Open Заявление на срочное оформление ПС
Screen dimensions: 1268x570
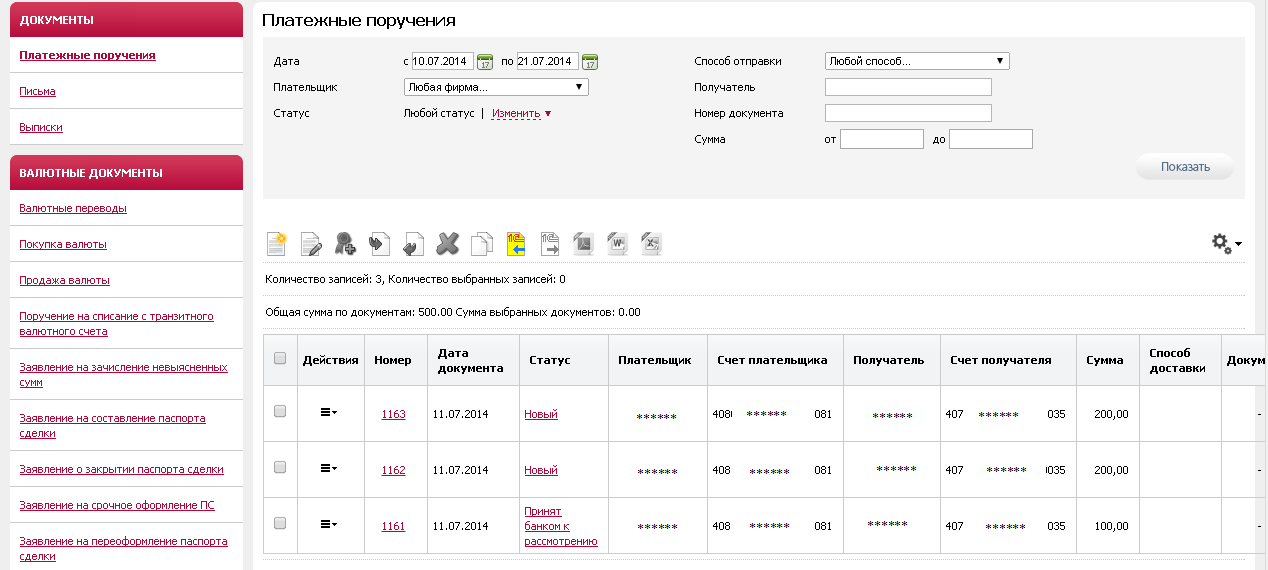coord(117,505)
